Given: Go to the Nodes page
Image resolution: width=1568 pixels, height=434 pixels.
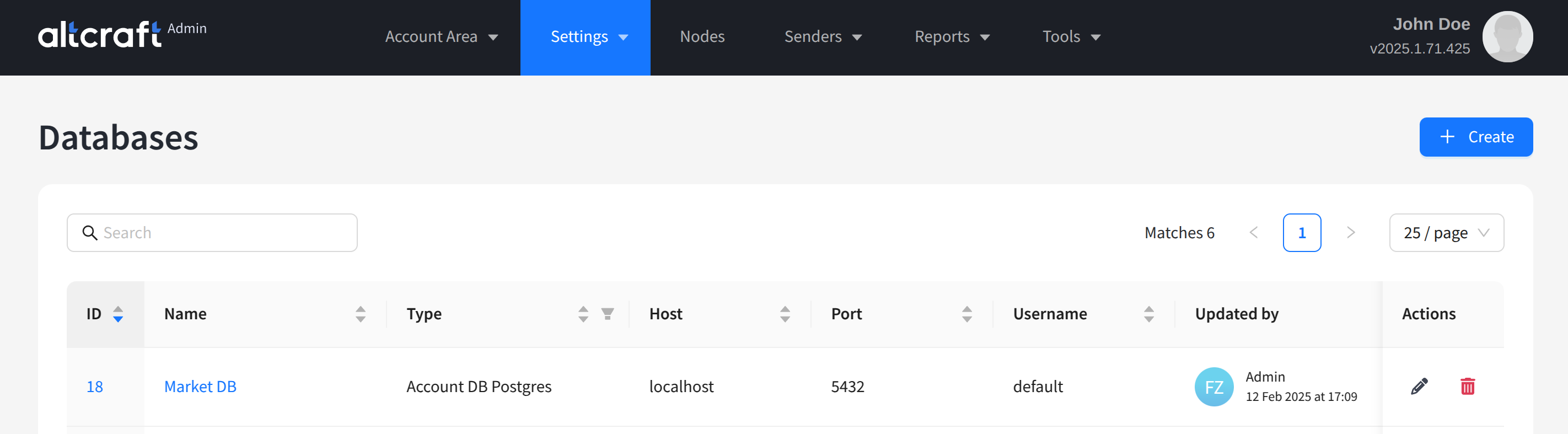Looking at the screenshot, I should coord(702,37).
